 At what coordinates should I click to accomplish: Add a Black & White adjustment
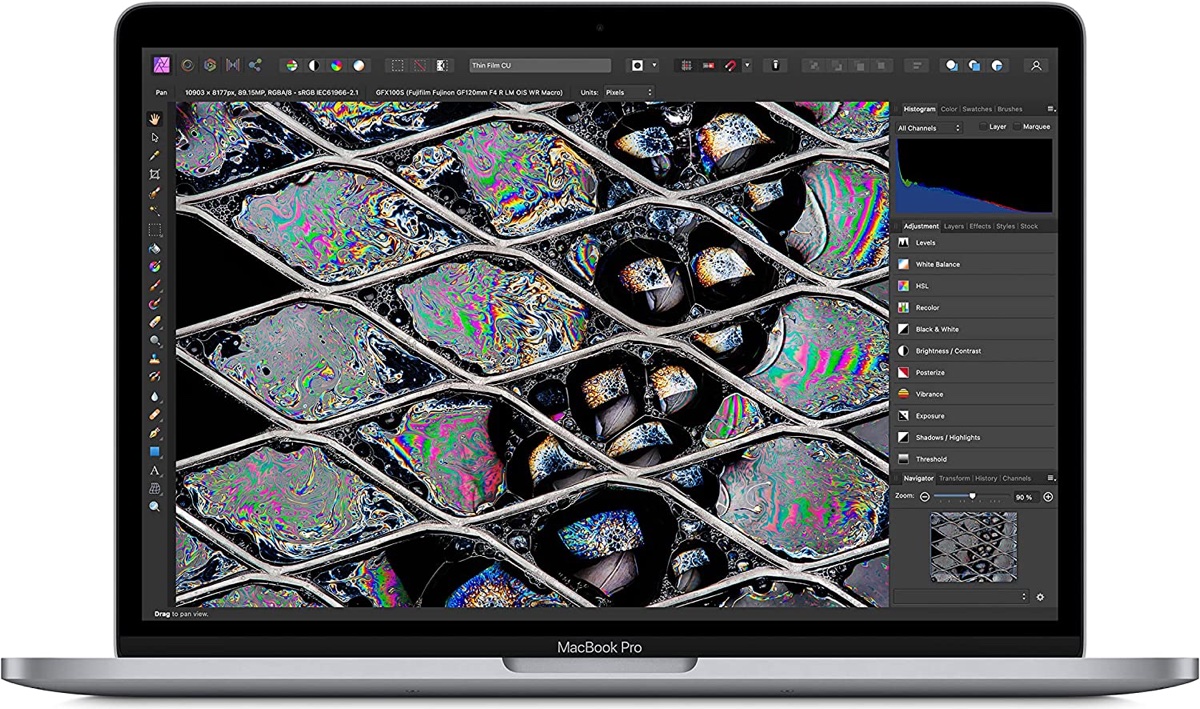[x=936, y=329]
